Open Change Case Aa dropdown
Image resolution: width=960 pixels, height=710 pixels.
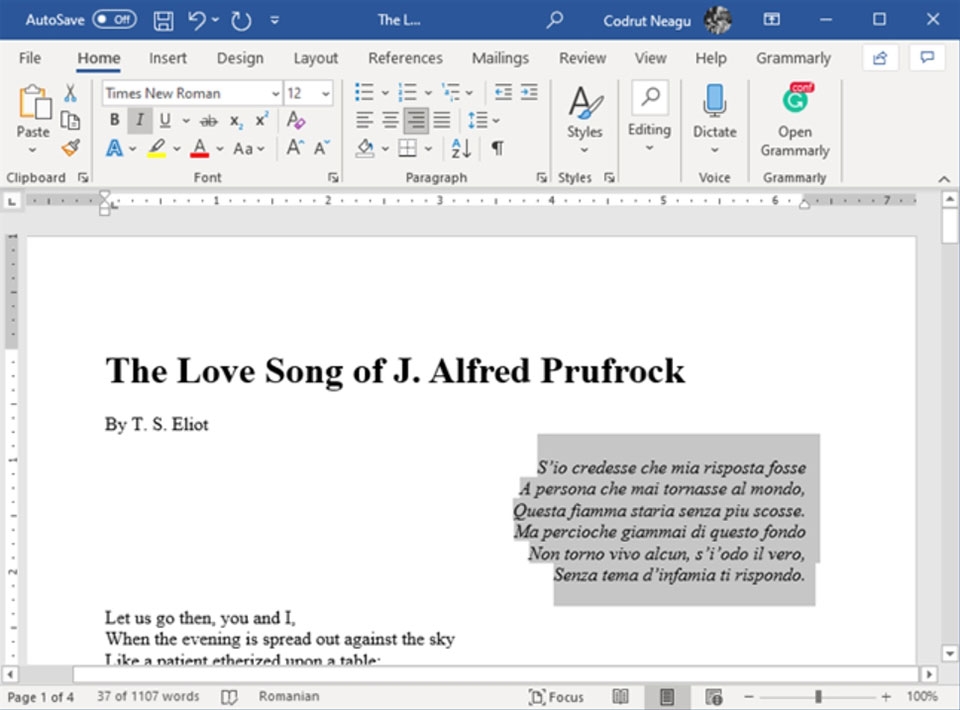(x=249, y=148)
